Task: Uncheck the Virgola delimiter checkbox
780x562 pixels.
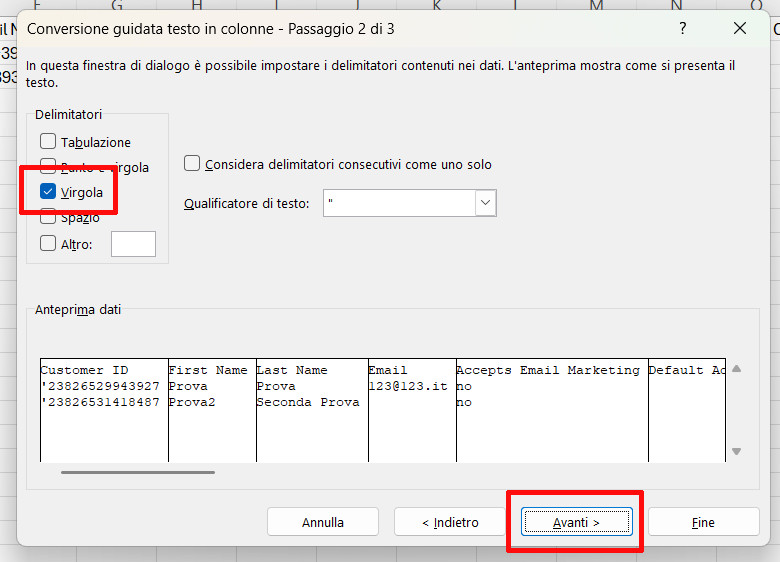Action: point(48,191)
